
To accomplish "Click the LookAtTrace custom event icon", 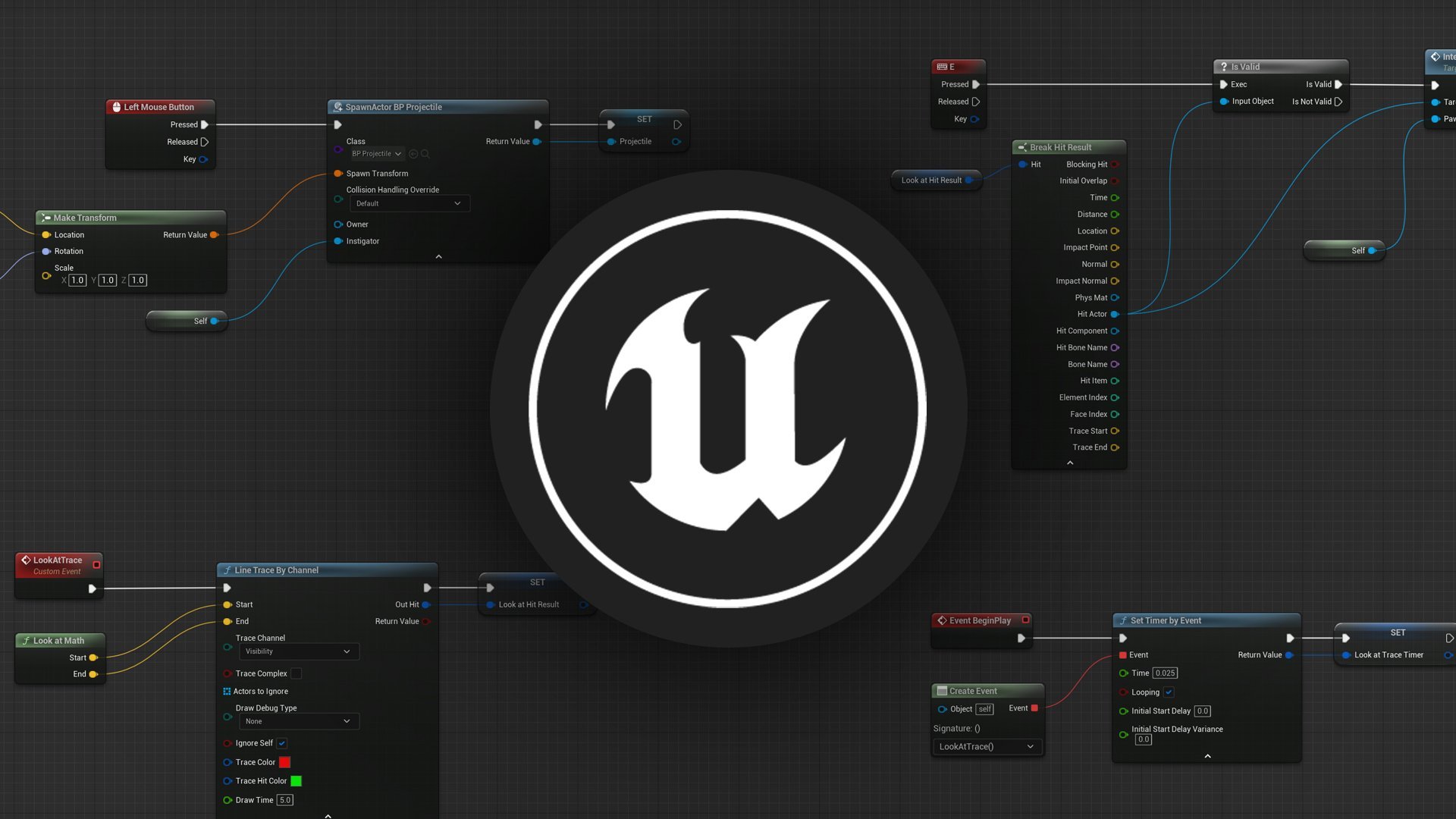I will tap(25, 559).
